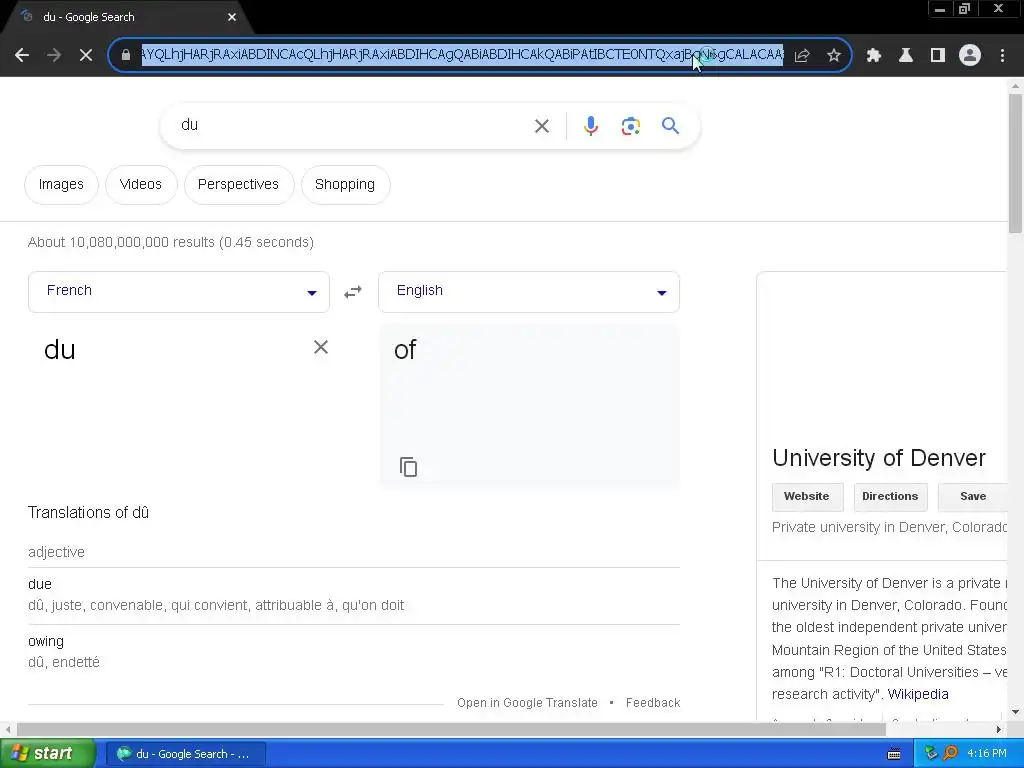Click the search input containing du
This screenshot has width=1024, height=768.
click(x=353, y=125)
